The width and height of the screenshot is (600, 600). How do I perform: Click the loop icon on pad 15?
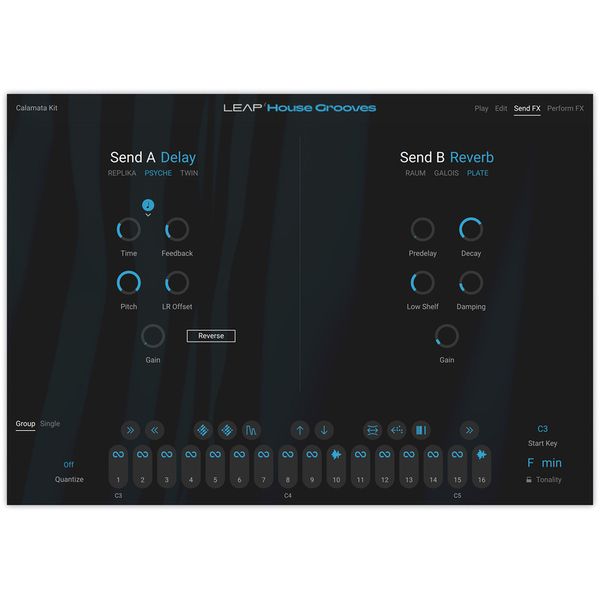[457, 454]
